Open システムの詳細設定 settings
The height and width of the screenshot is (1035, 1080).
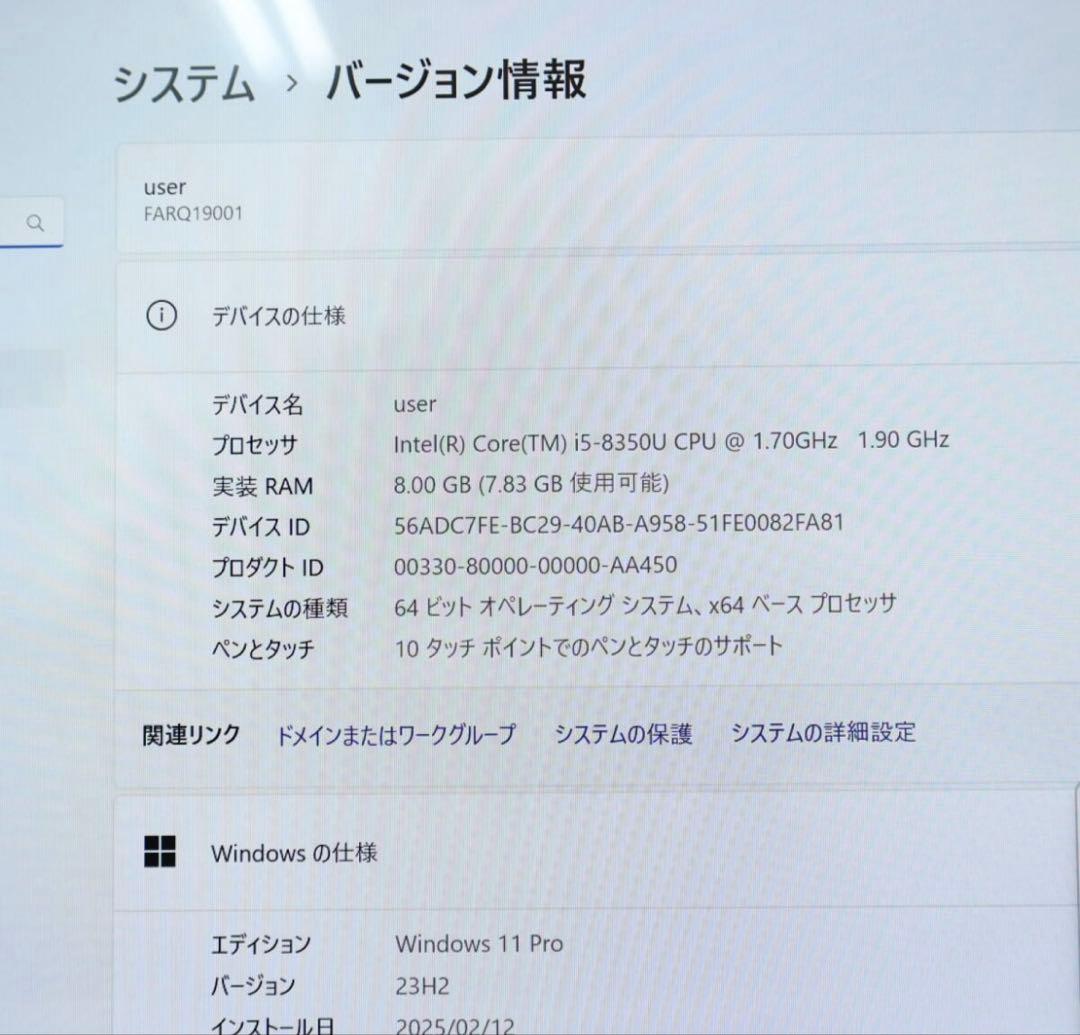pyautogui.click(x=824, y=733)
